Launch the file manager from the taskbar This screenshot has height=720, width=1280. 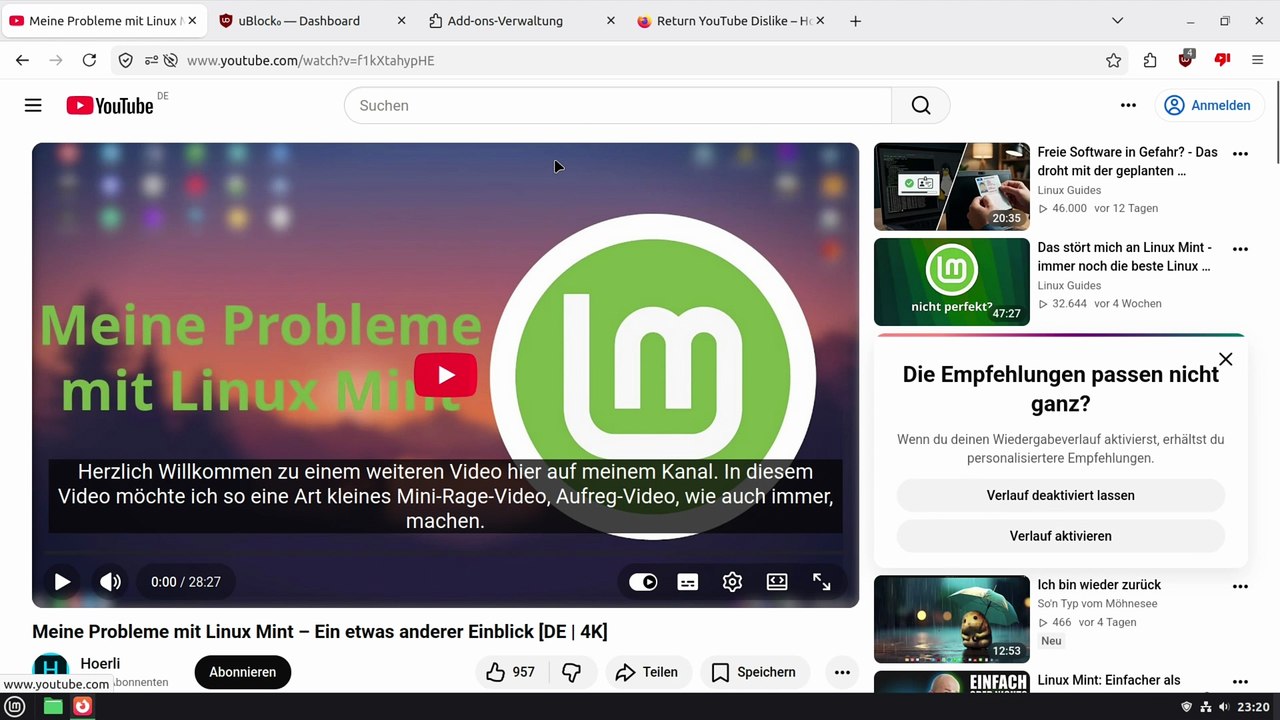tap(53, 706)
